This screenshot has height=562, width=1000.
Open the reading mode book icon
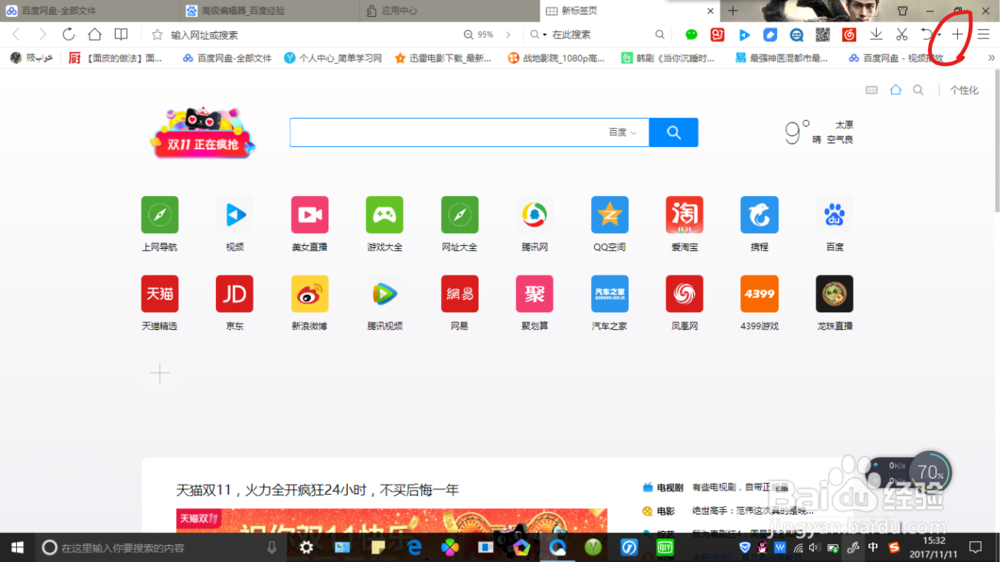pyautogui.click(x=121, y=34)
